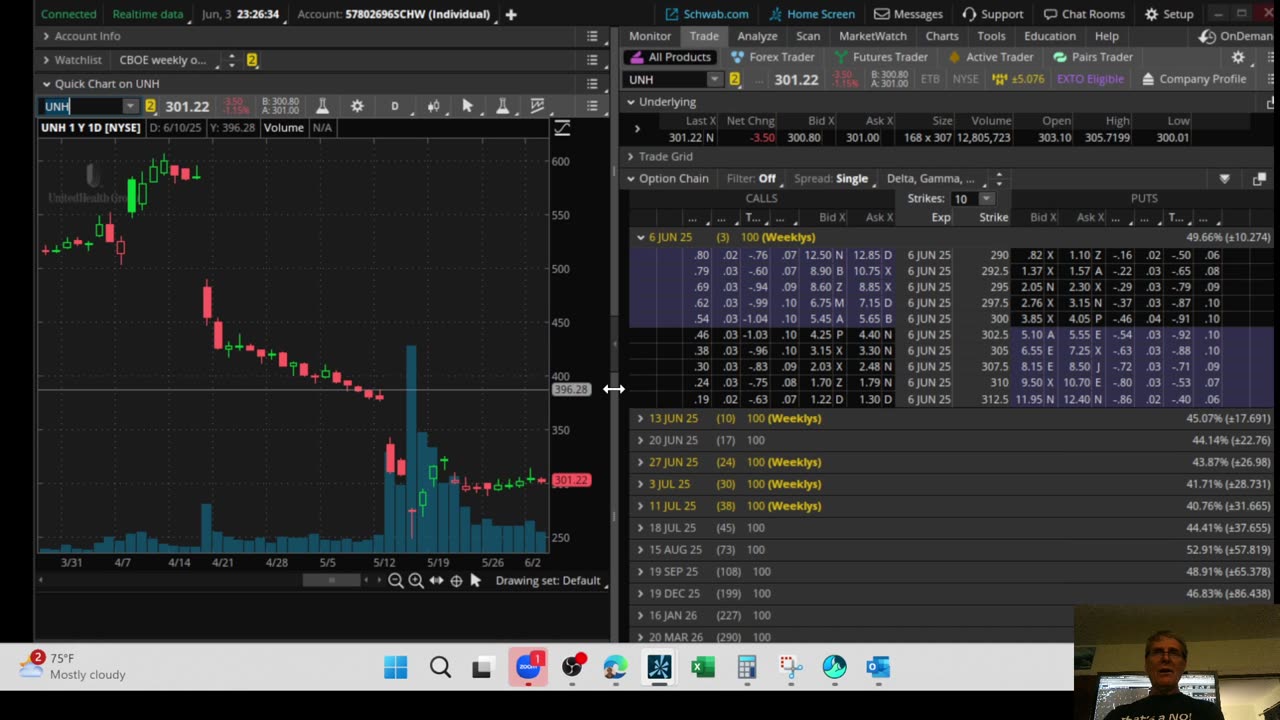
Task: Expand the Account Info section
Action: point(46,36)
